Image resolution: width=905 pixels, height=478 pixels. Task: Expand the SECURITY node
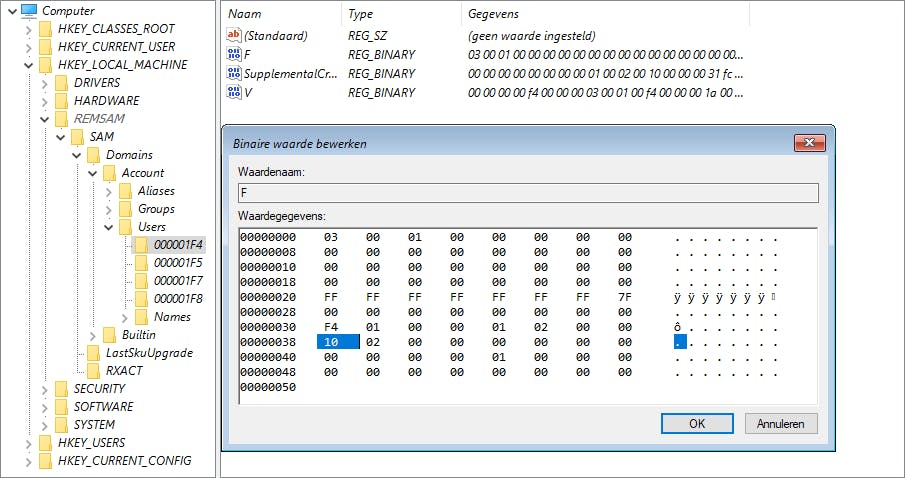click(x=45, y=389)
